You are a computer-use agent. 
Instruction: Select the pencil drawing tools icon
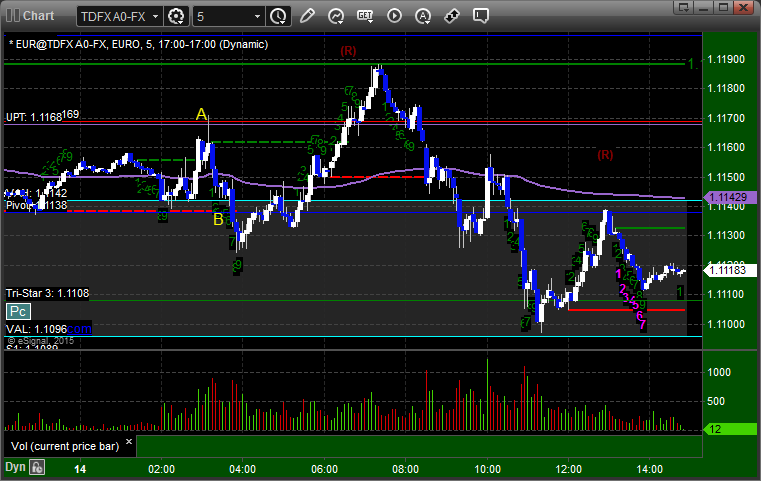(307, 16)
